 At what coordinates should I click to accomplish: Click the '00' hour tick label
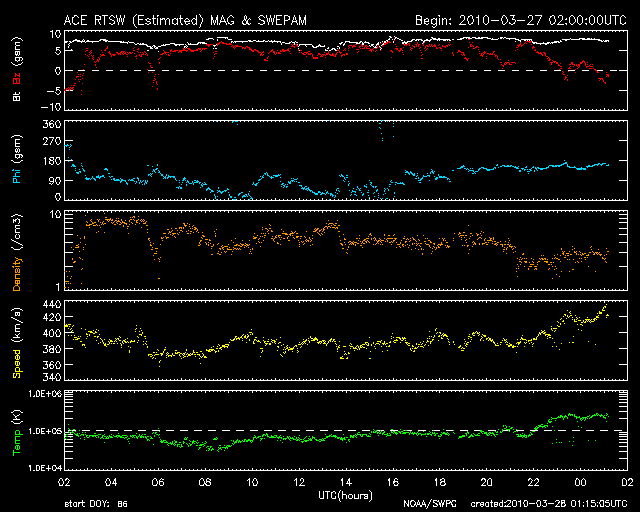[x=580, y=482]
